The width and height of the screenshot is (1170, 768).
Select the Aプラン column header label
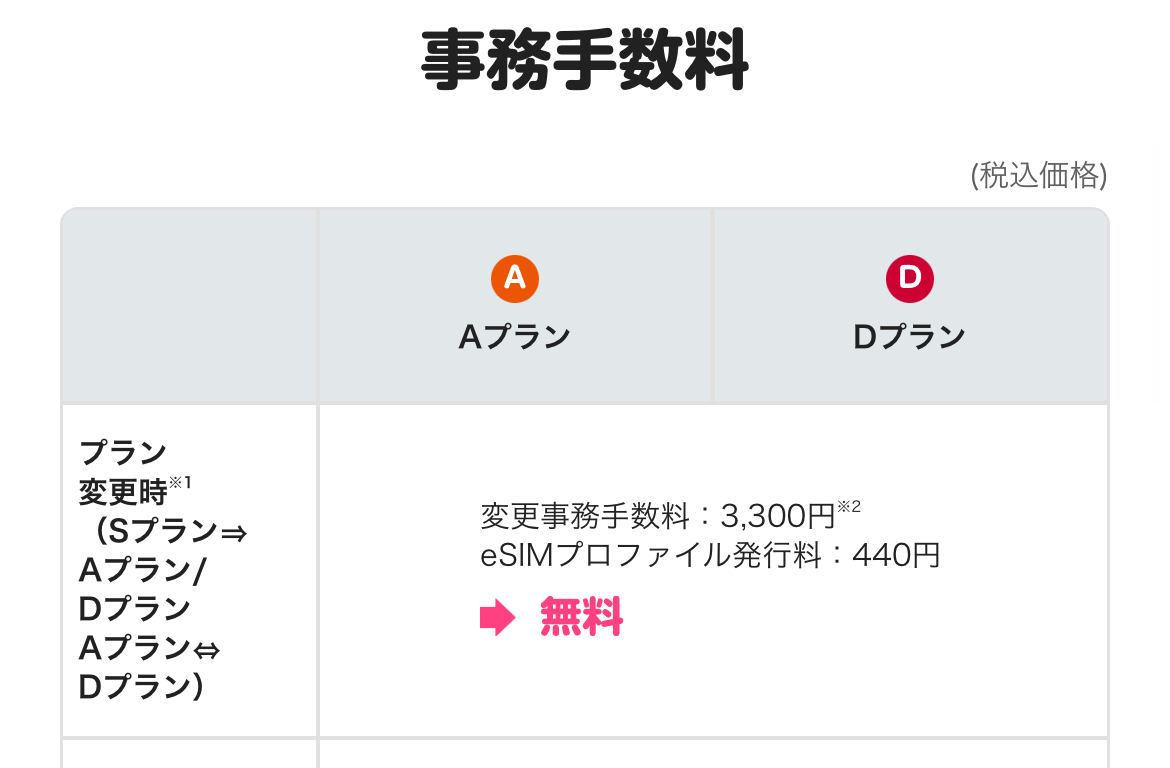tap(514, 337)
